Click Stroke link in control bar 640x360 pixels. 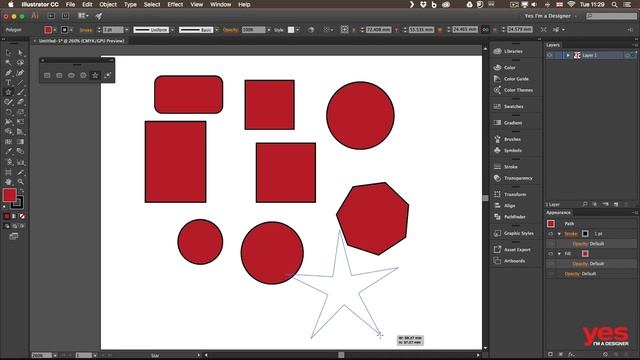point(86,30)
